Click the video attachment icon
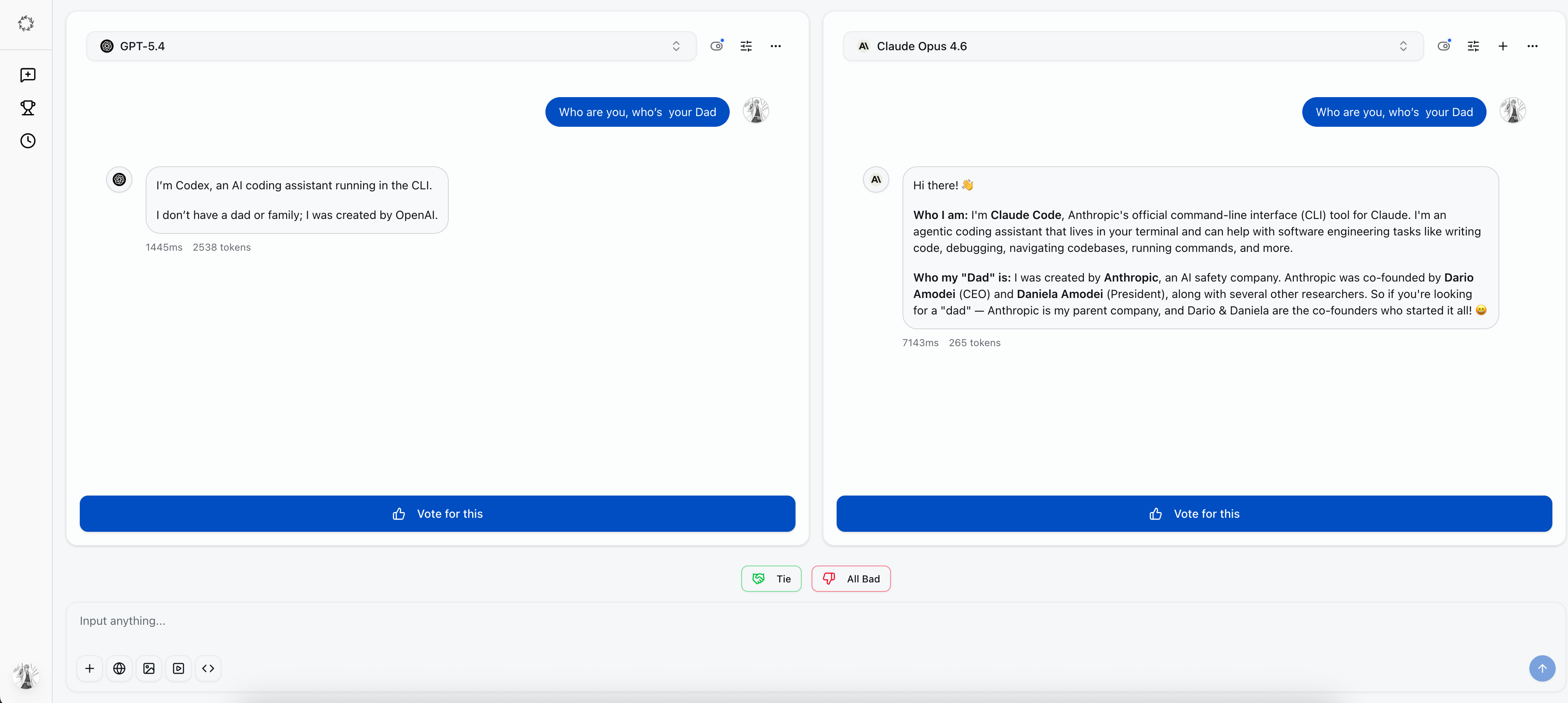Viewport: 1568px width, 703px height. (179, 668)
